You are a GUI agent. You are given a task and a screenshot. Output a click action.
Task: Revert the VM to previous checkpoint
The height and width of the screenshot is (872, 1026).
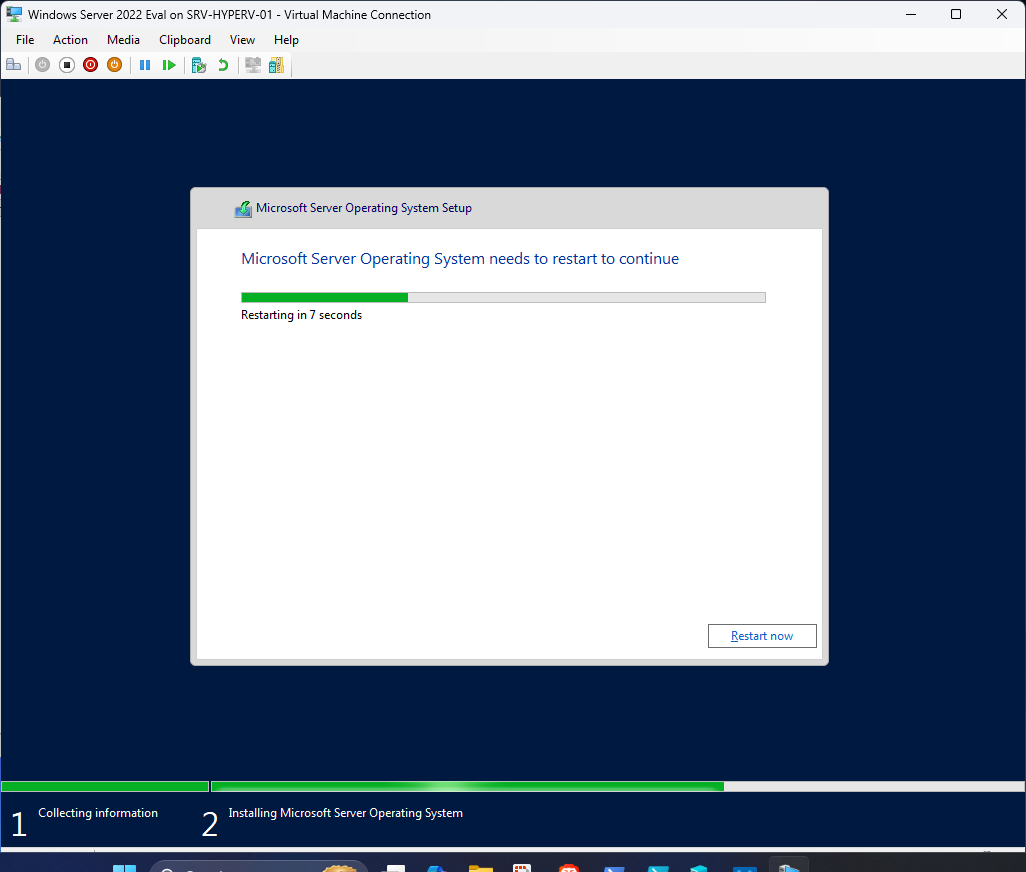tap(222, 64)
